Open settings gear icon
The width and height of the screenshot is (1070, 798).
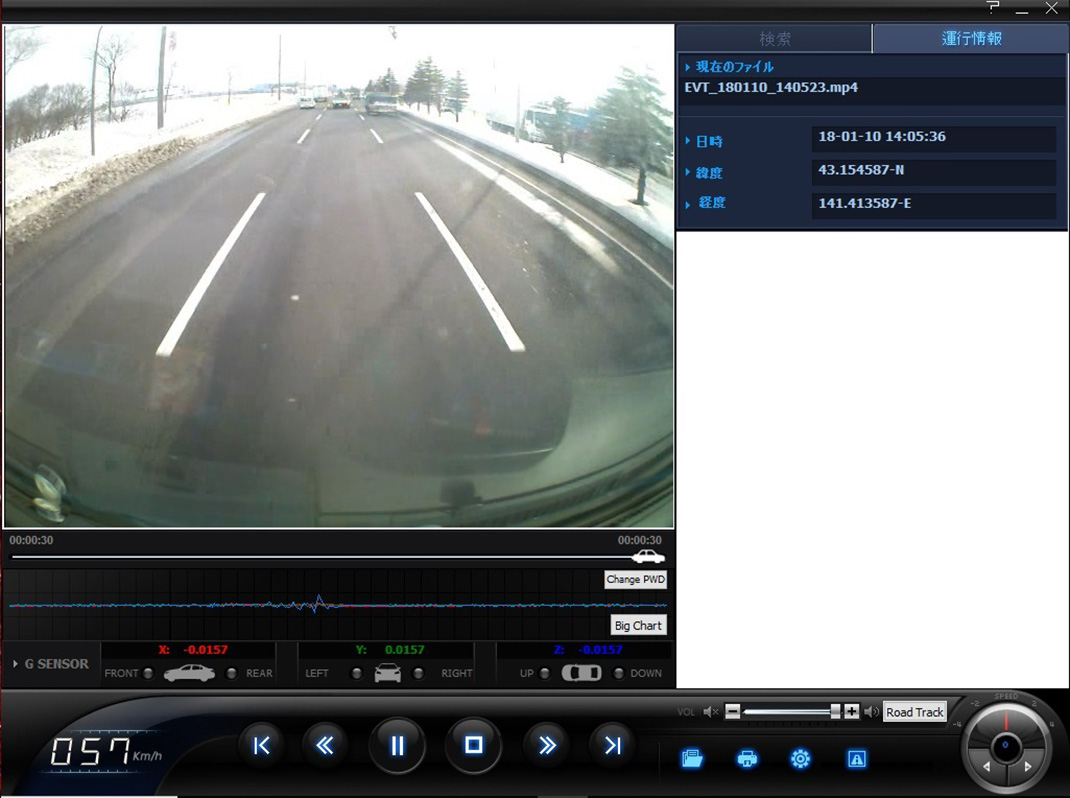pos(800,759)
